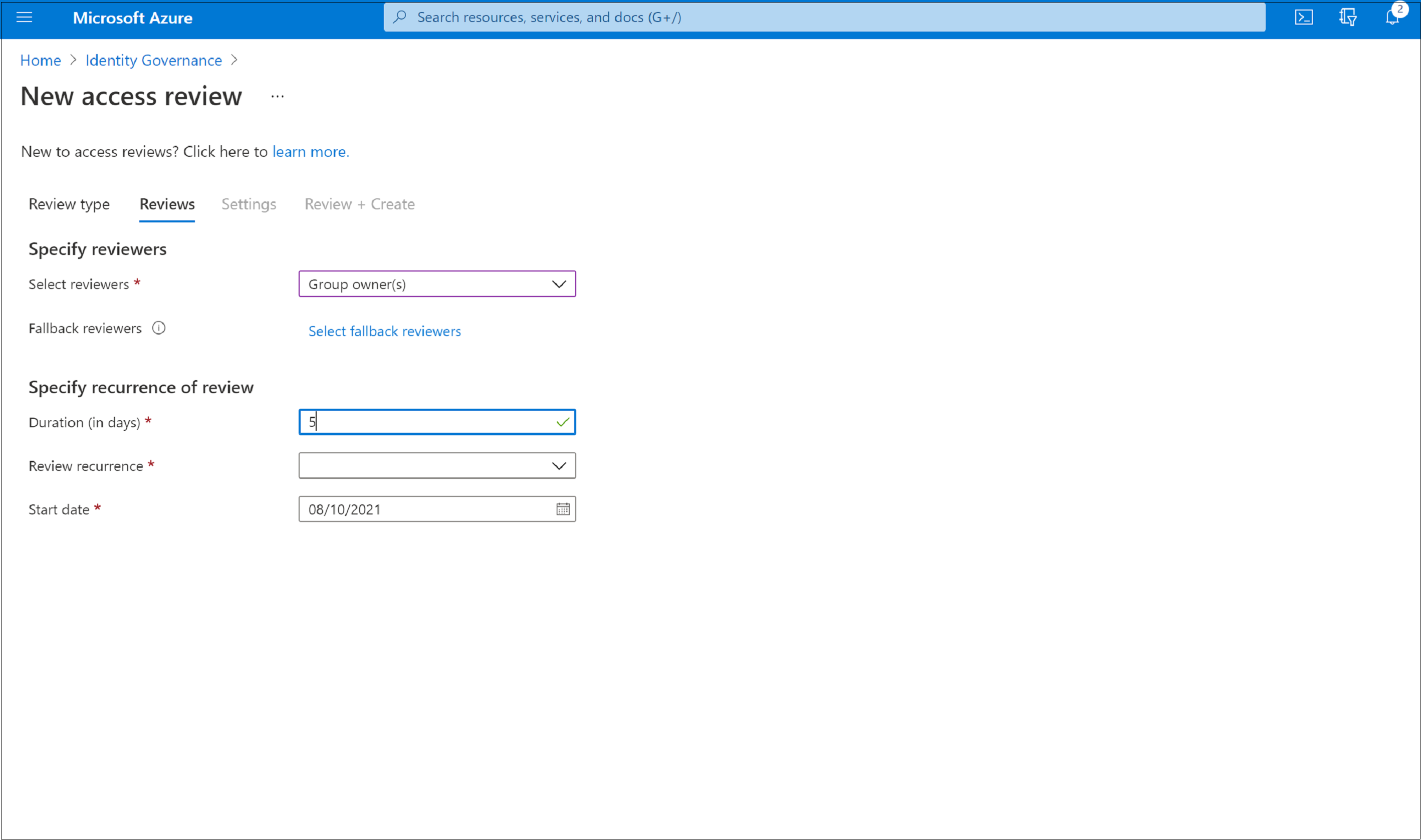
Task: Click the calendar icon for start date
Action: [x=562, y=509]
